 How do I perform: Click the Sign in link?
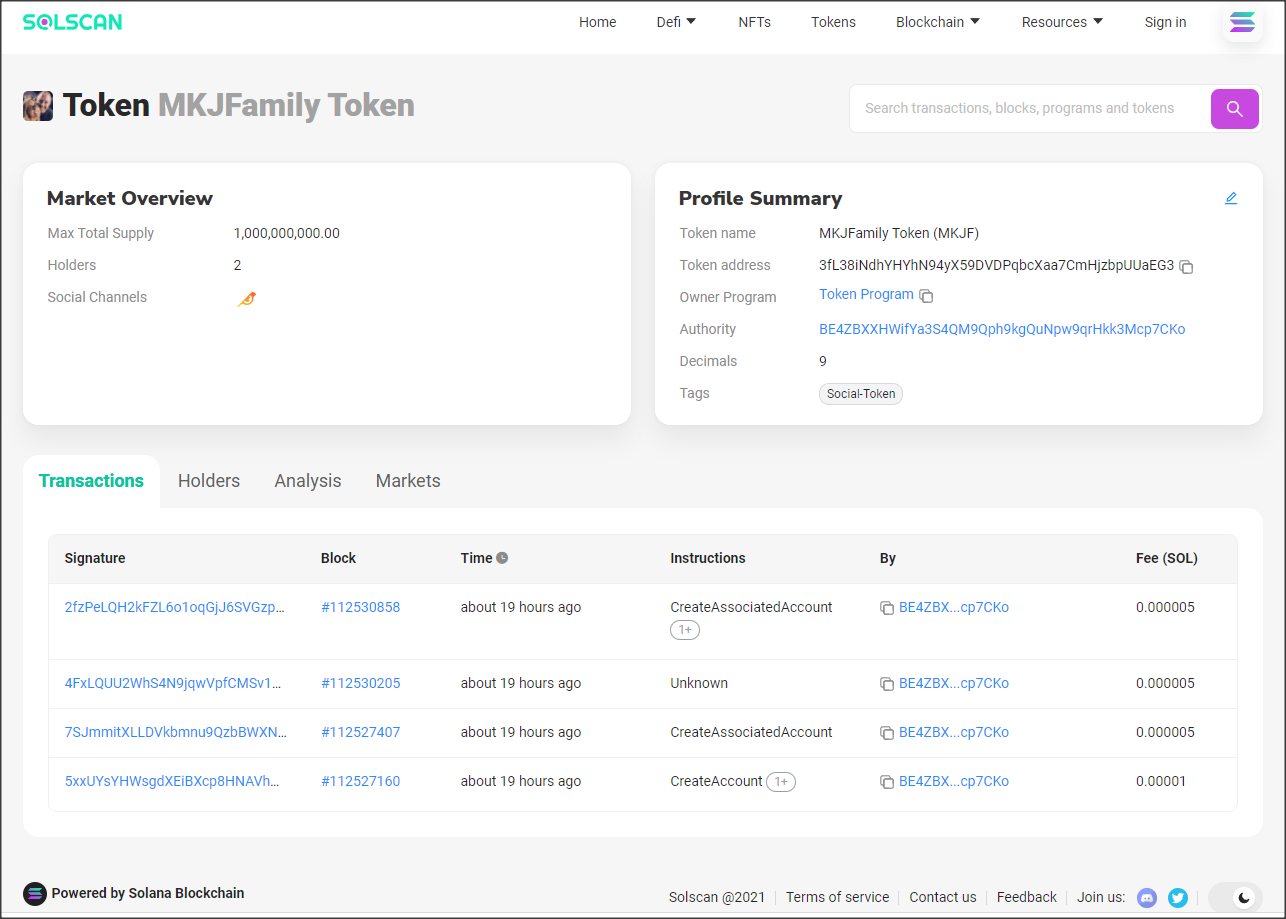tap(1165, 21)
